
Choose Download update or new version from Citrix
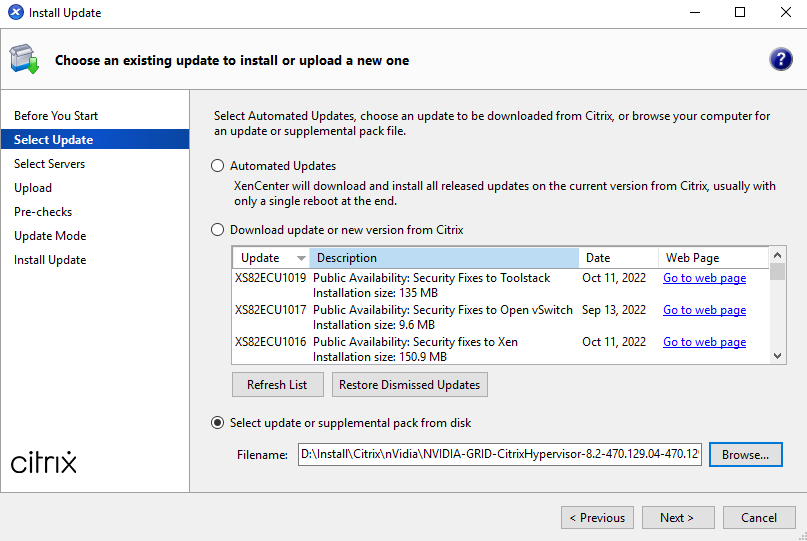coord(218,230)
